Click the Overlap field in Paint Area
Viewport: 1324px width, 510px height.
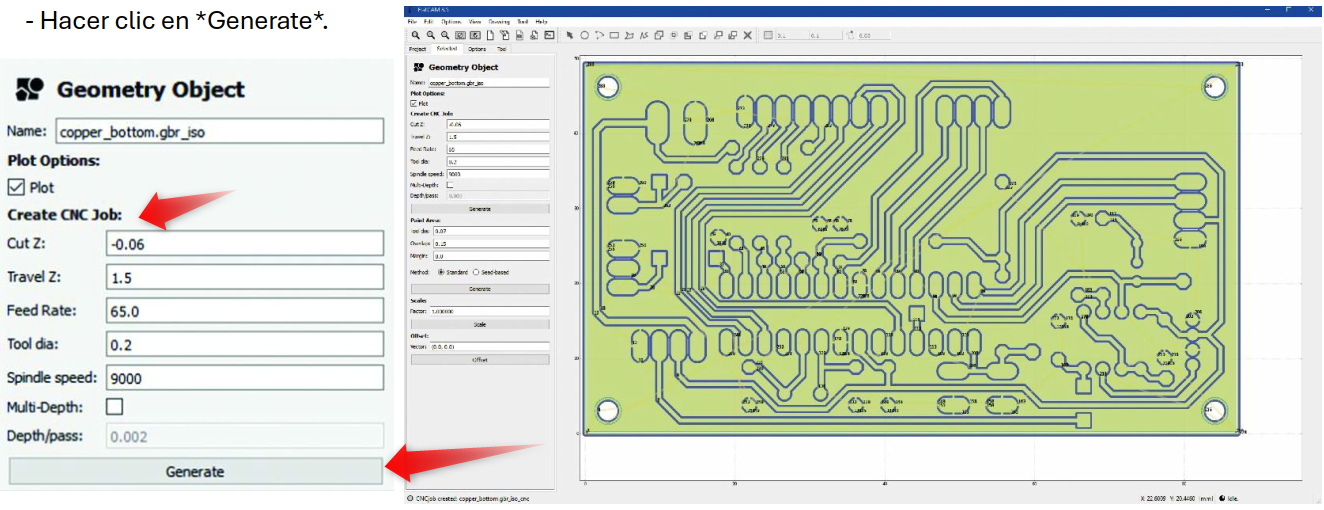[x=491, y=243]
